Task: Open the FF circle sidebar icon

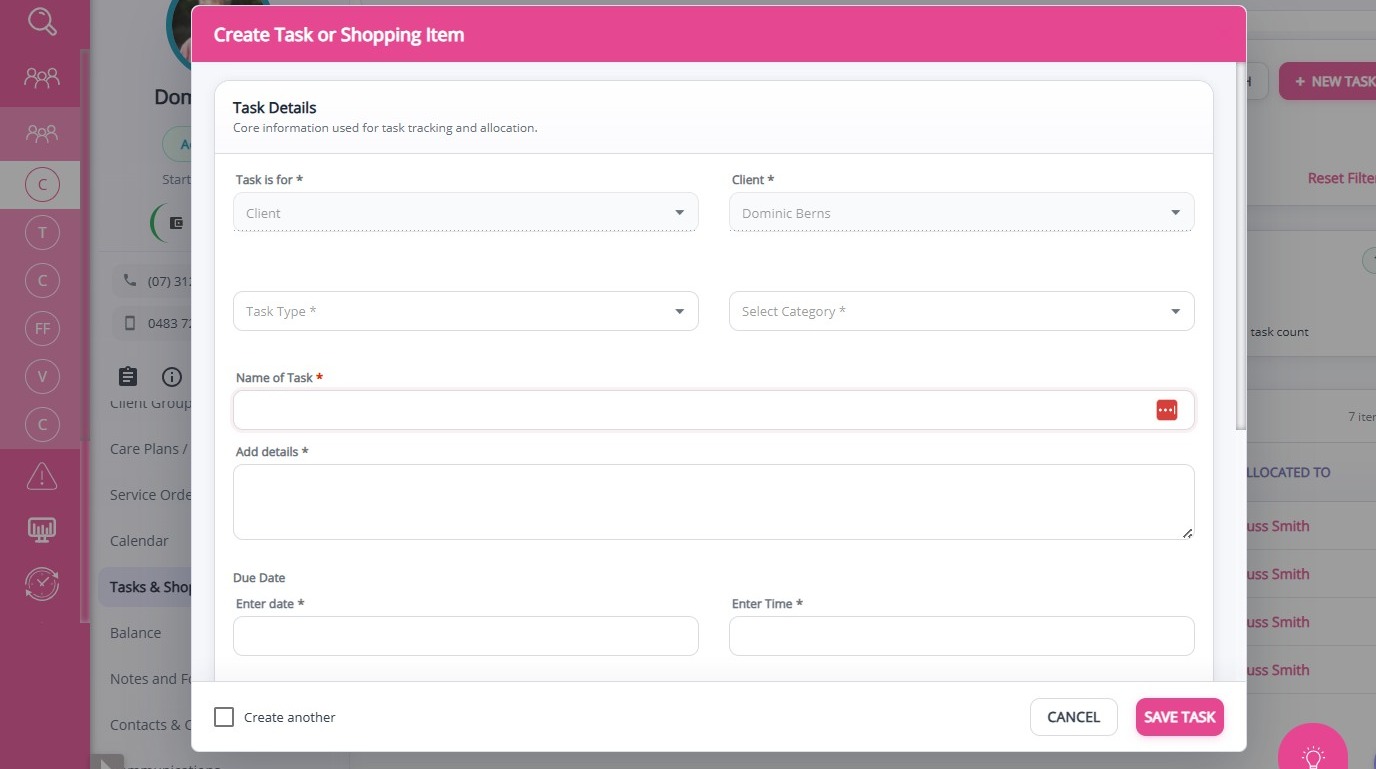Action: click(42, 328)
